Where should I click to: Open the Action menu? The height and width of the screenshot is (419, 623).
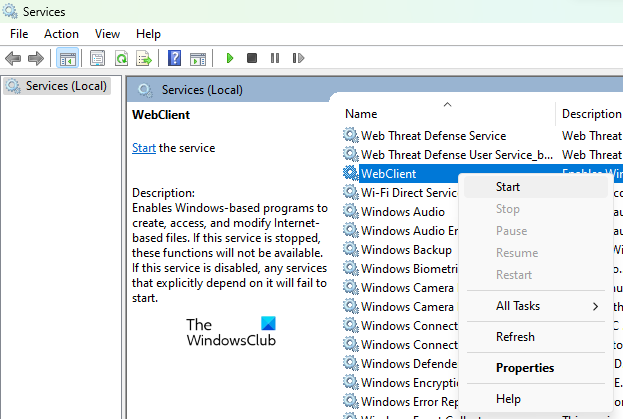pos(61,34)
